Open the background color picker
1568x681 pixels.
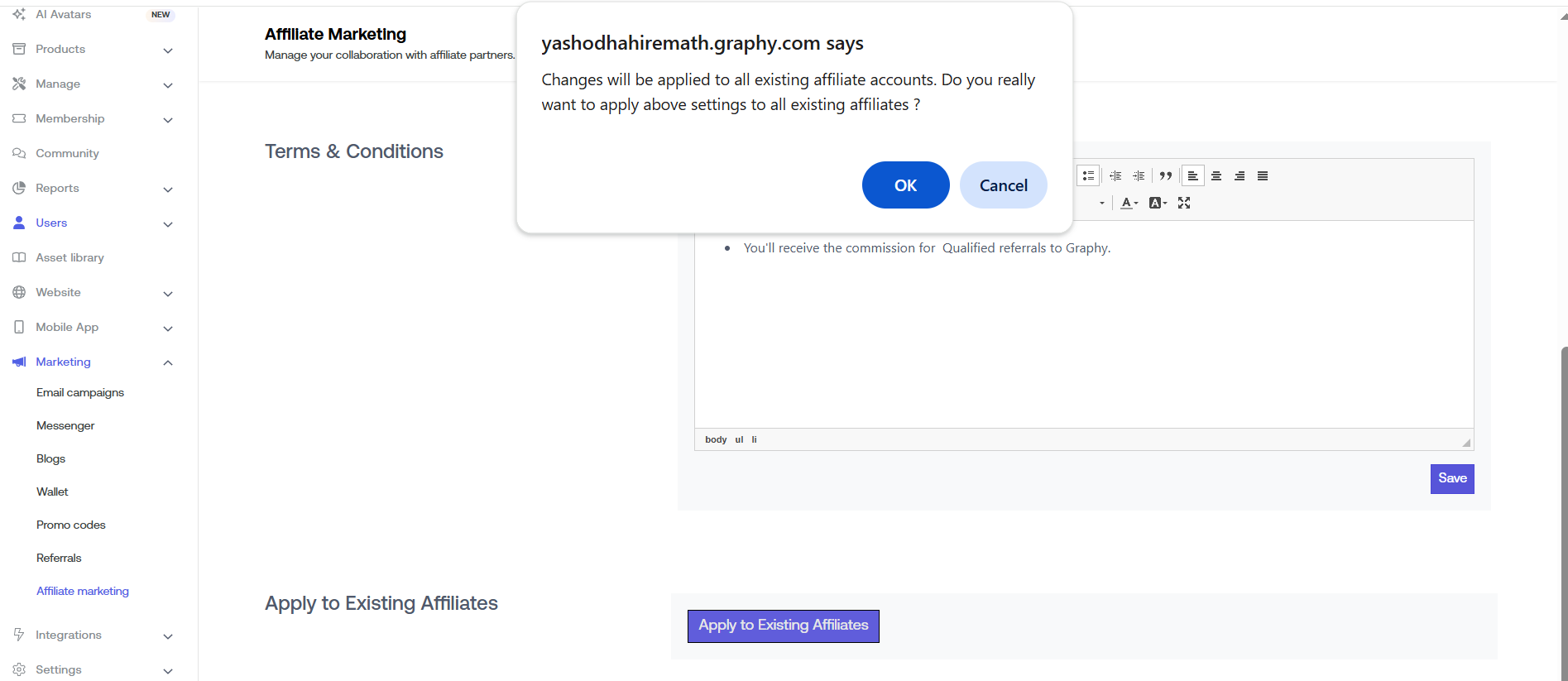point(1158,203)
